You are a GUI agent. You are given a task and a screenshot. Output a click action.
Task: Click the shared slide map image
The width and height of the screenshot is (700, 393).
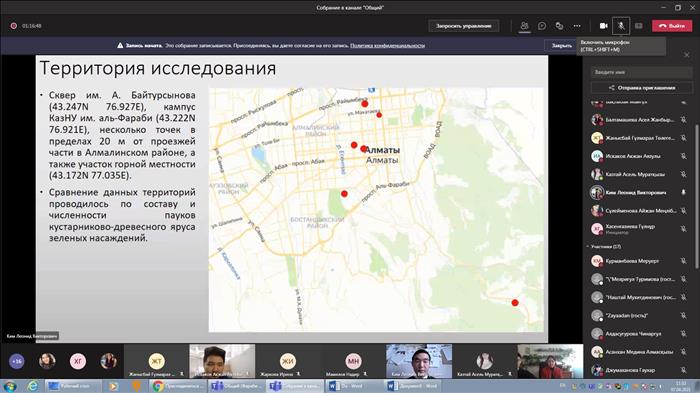(x=376, y=209)
